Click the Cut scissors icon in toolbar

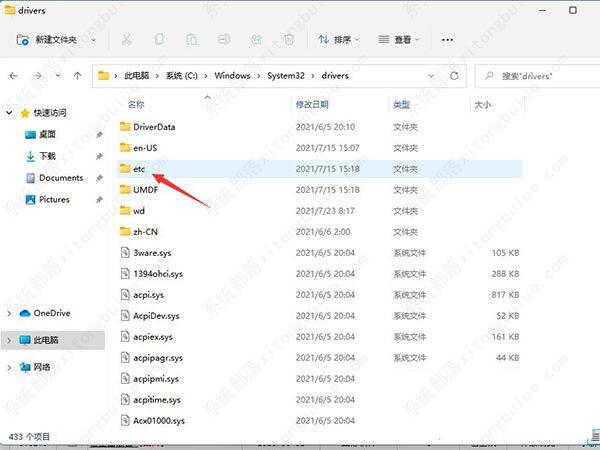[126, 40]
